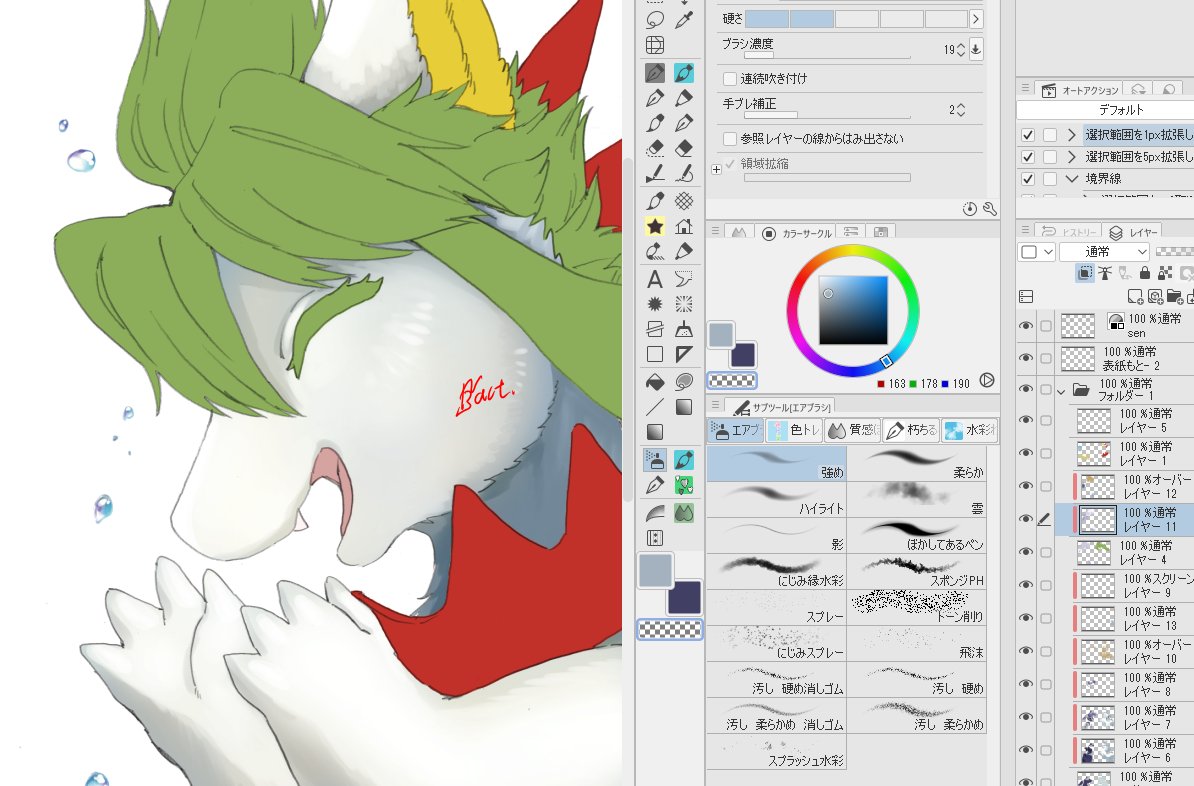Select the Airbrush tool in tool palette
Viewport: 1194px width, 786px height.
pyautogui.click(x=655, y=460)
